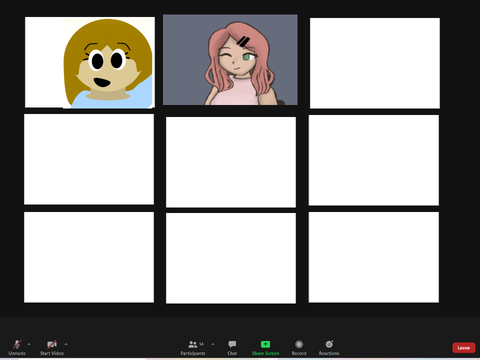480x360 pixels.
Task: Select the bottom-left blank participant tile
Action: click(x=89, y=257)
